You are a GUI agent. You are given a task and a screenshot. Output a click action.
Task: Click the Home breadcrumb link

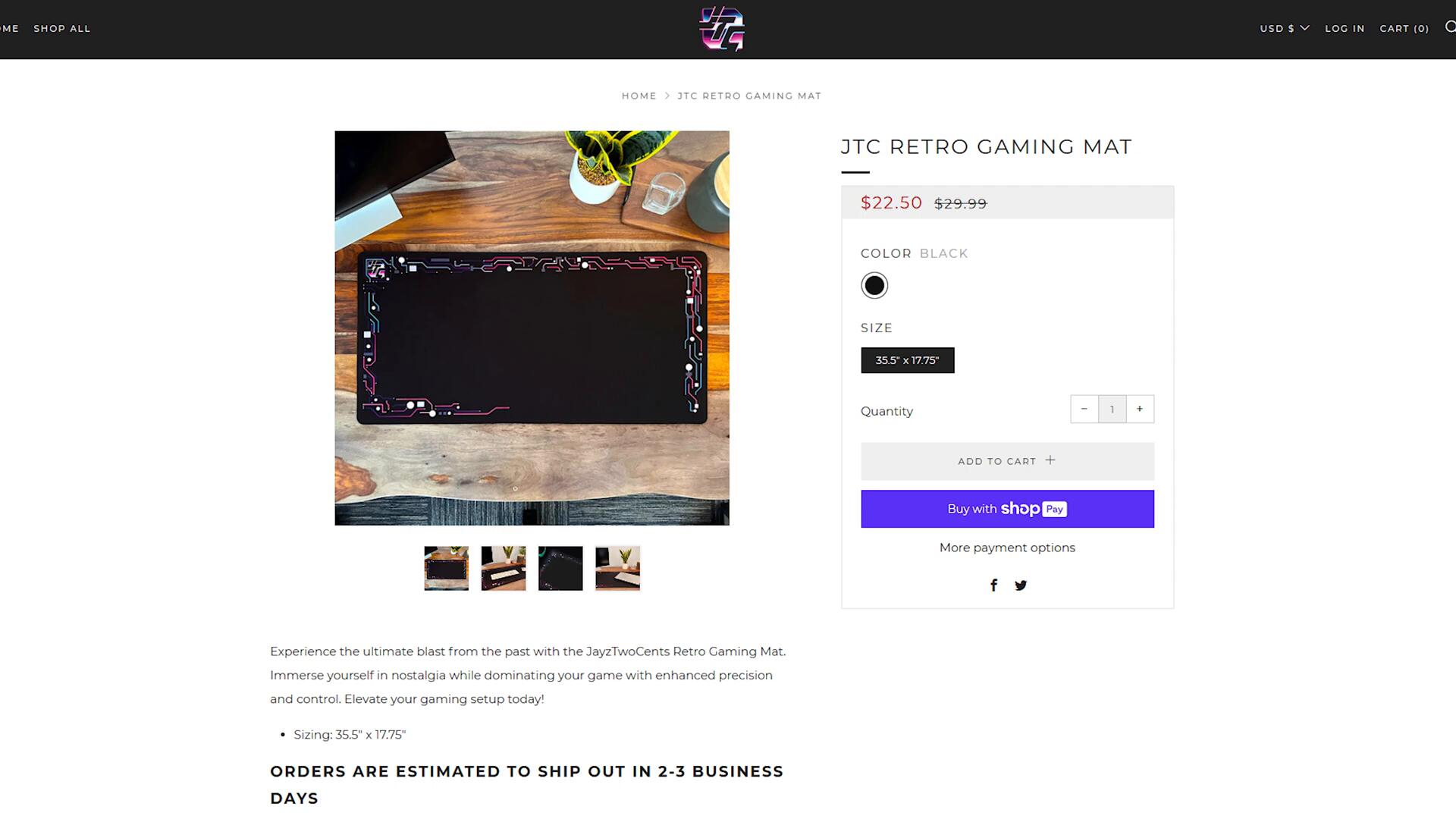click(x=639, y=96)
